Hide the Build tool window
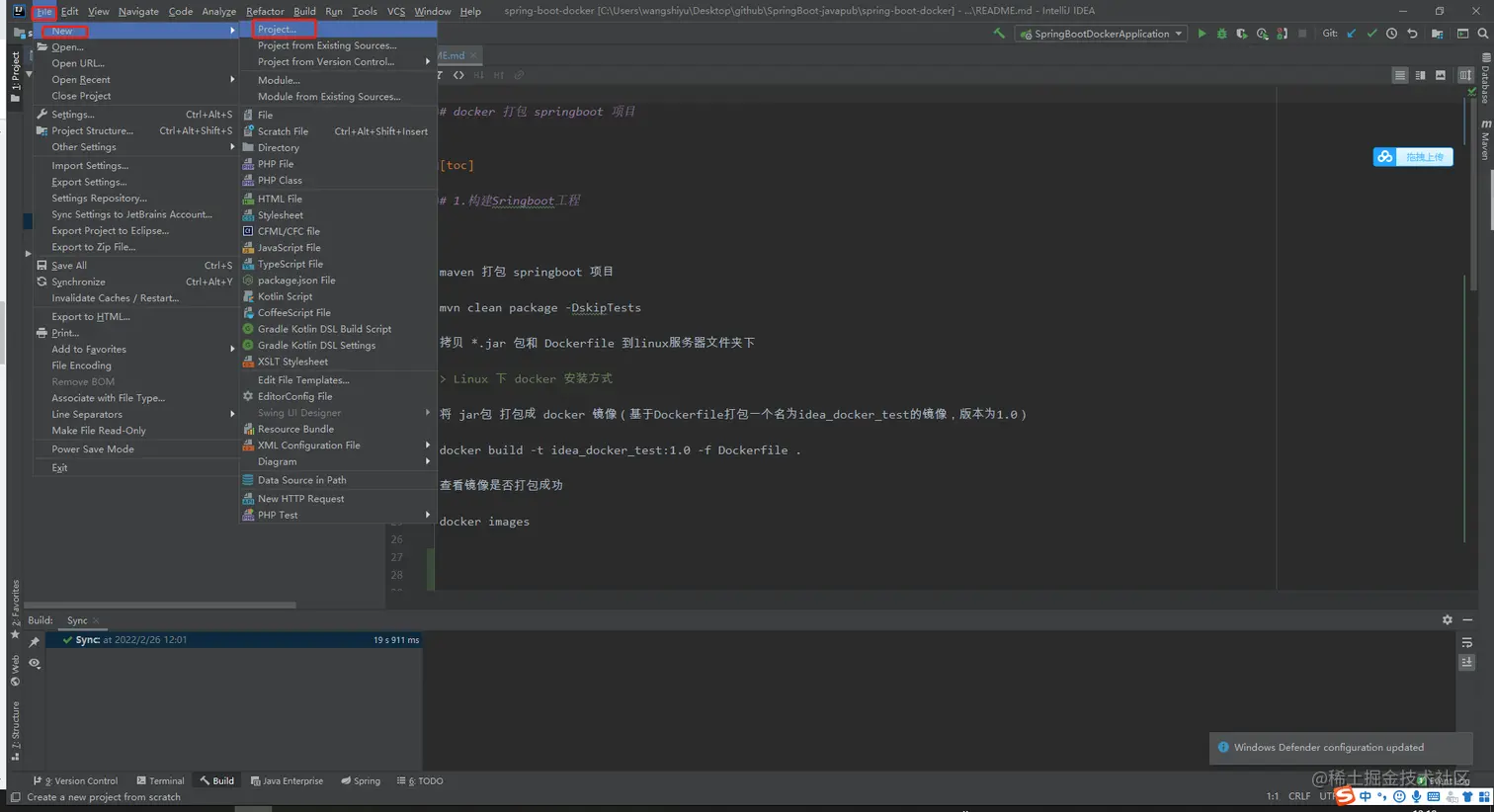Viewport: 1494px width, 812px height. 1467,620
